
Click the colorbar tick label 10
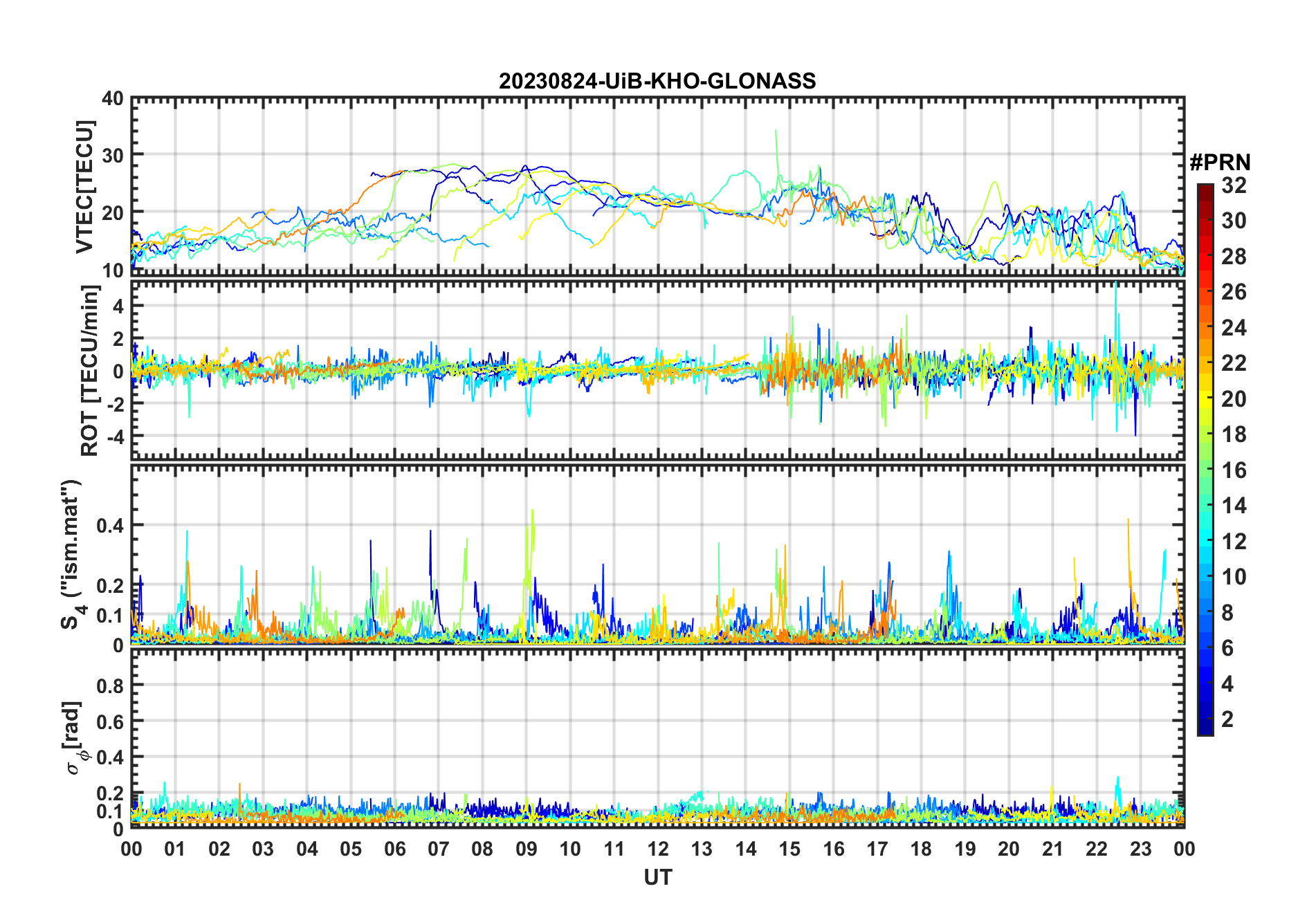coord(1234,577)
